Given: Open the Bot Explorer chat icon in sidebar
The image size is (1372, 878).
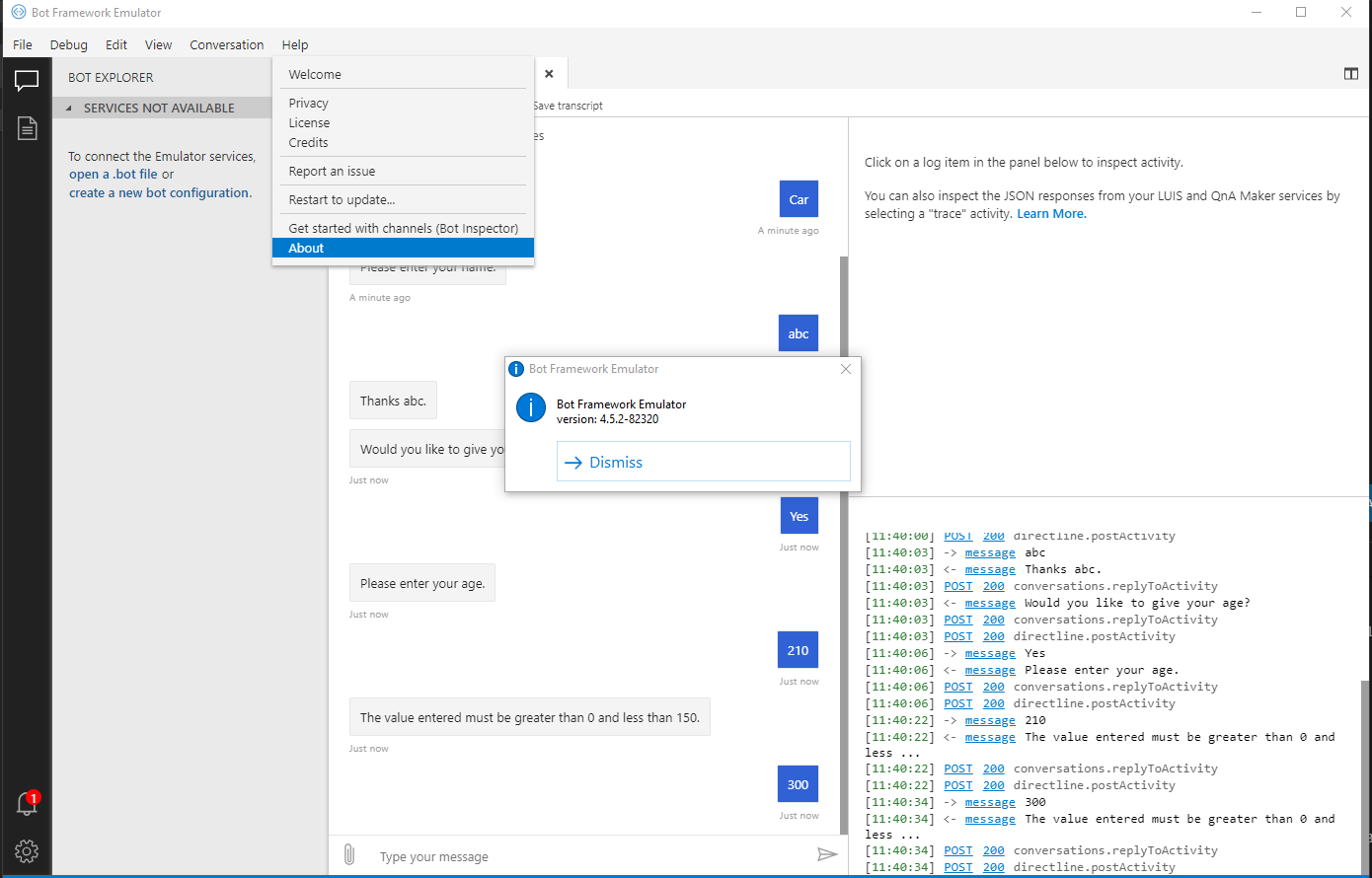Looking at the screenshot, I should point(27,81).
